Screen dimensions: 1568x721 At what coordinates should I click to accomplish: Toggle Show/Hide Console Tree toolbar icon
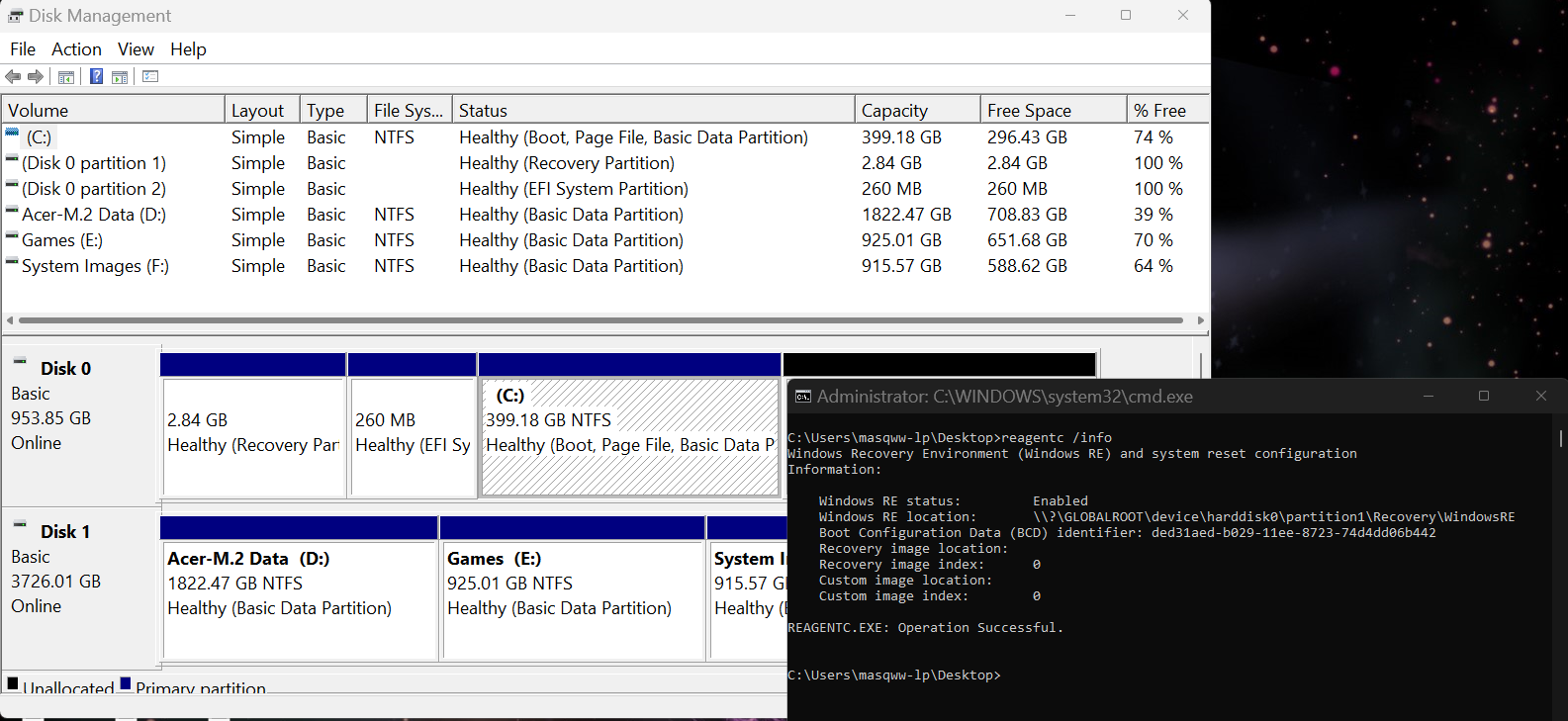(x=66, y=77)
